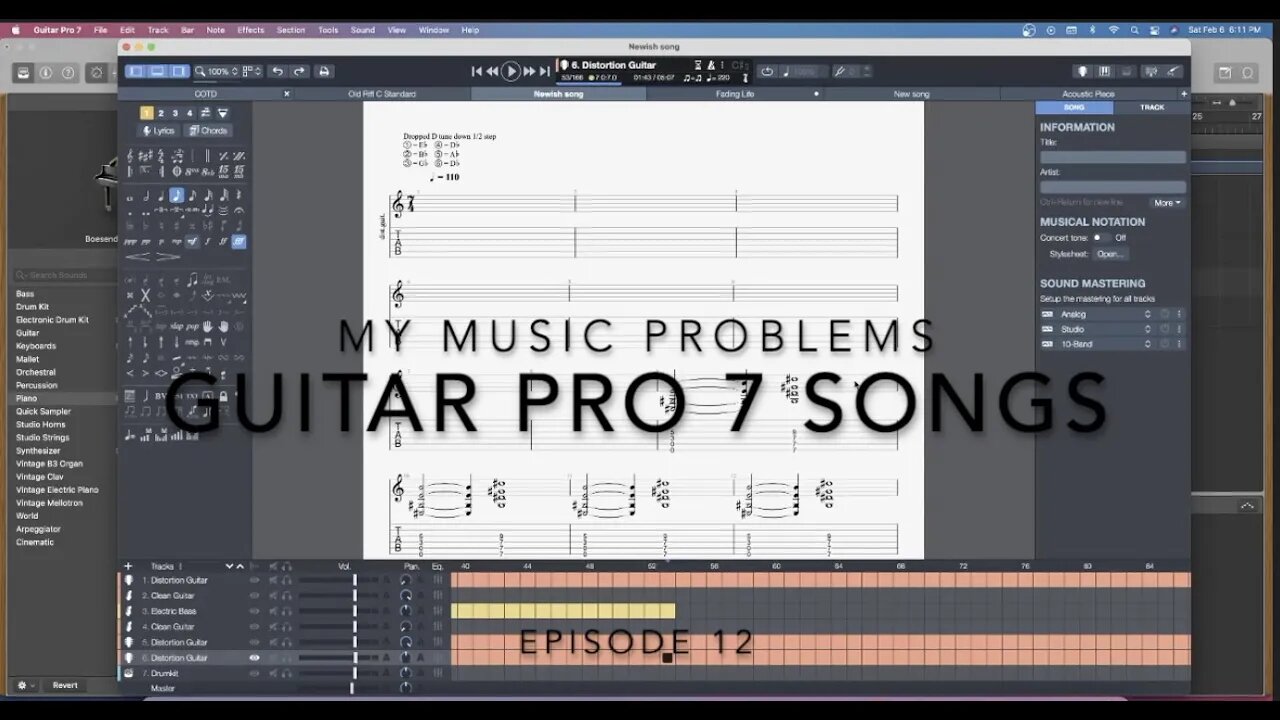Click the Undo arrow icon

coord(277,71)
